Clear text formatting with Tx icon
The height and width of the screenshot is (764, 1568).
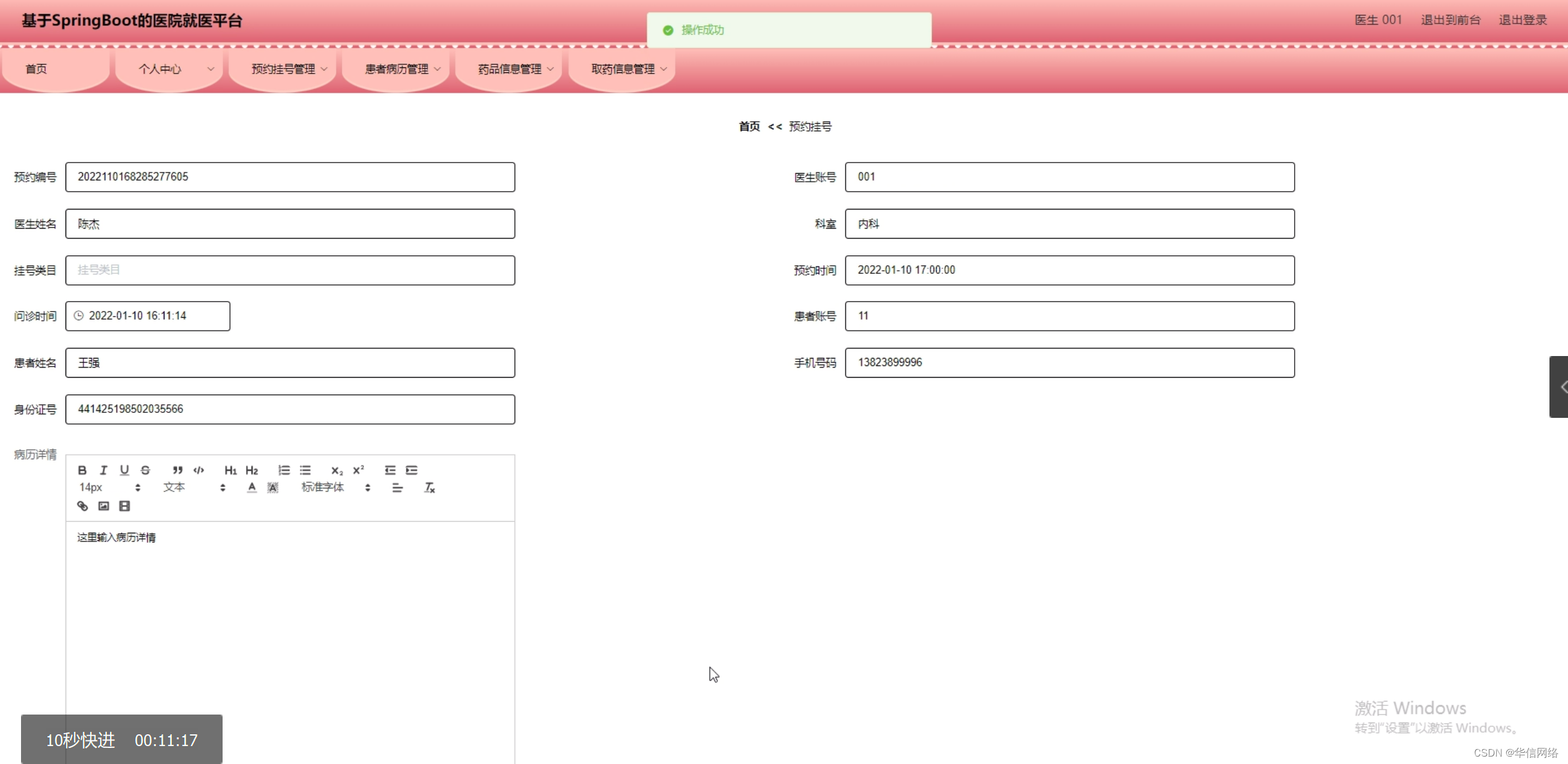coord(430,488)
